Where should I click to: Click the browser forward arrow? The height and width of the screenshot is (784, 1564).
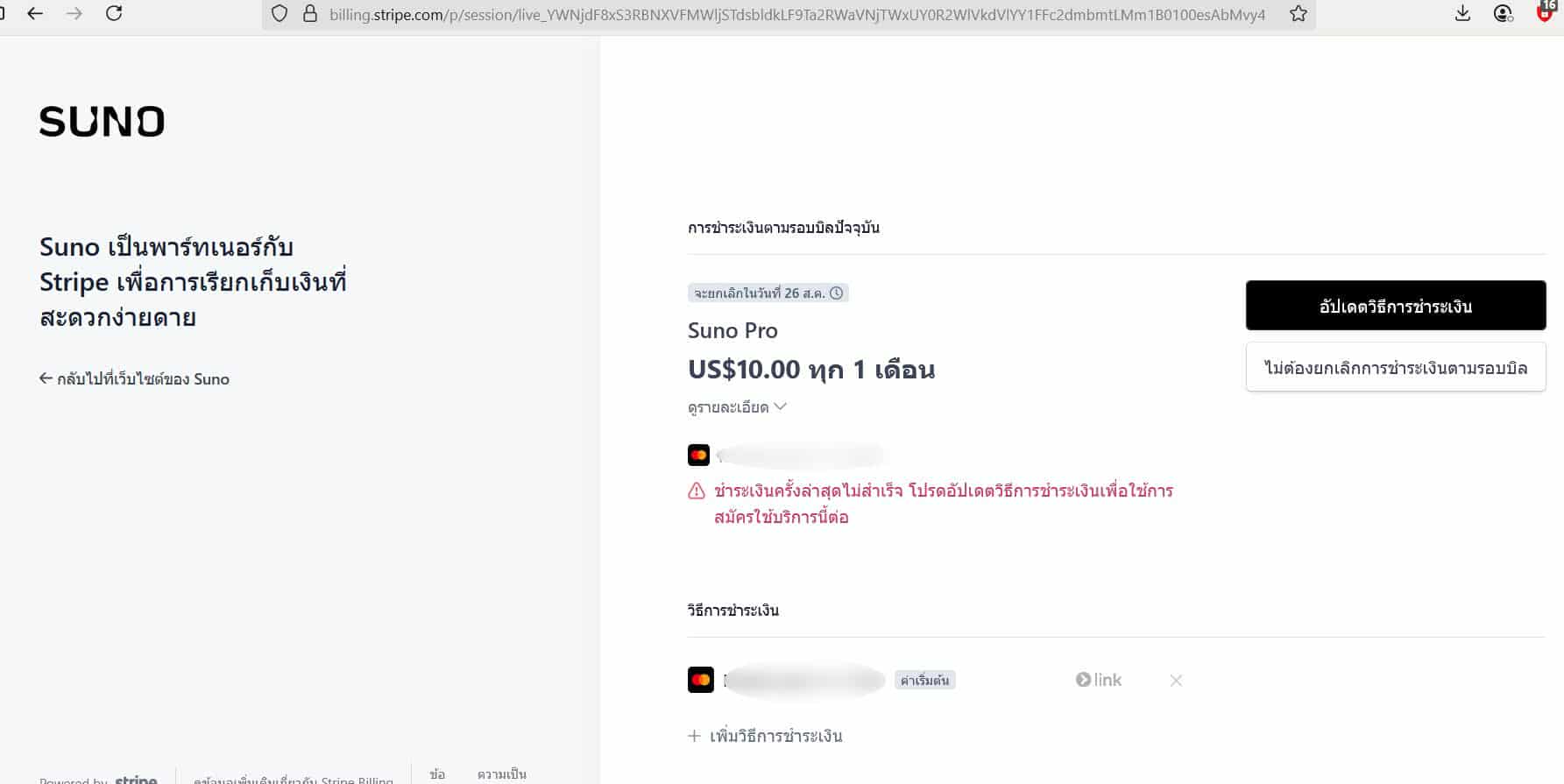(74, 13)
